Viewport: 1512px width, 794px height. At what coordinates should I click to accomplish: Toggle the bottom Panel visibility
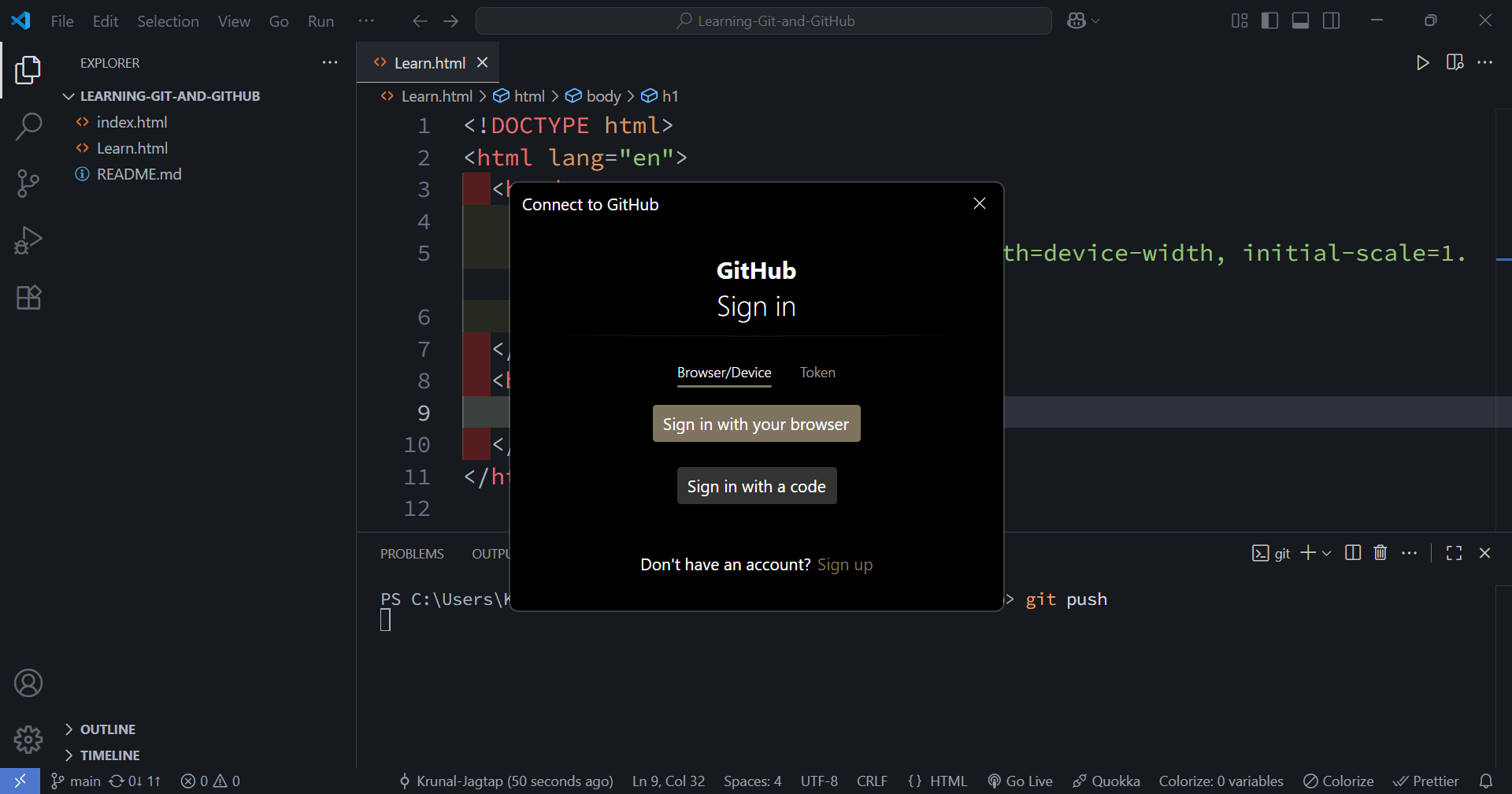(1301, 21)
